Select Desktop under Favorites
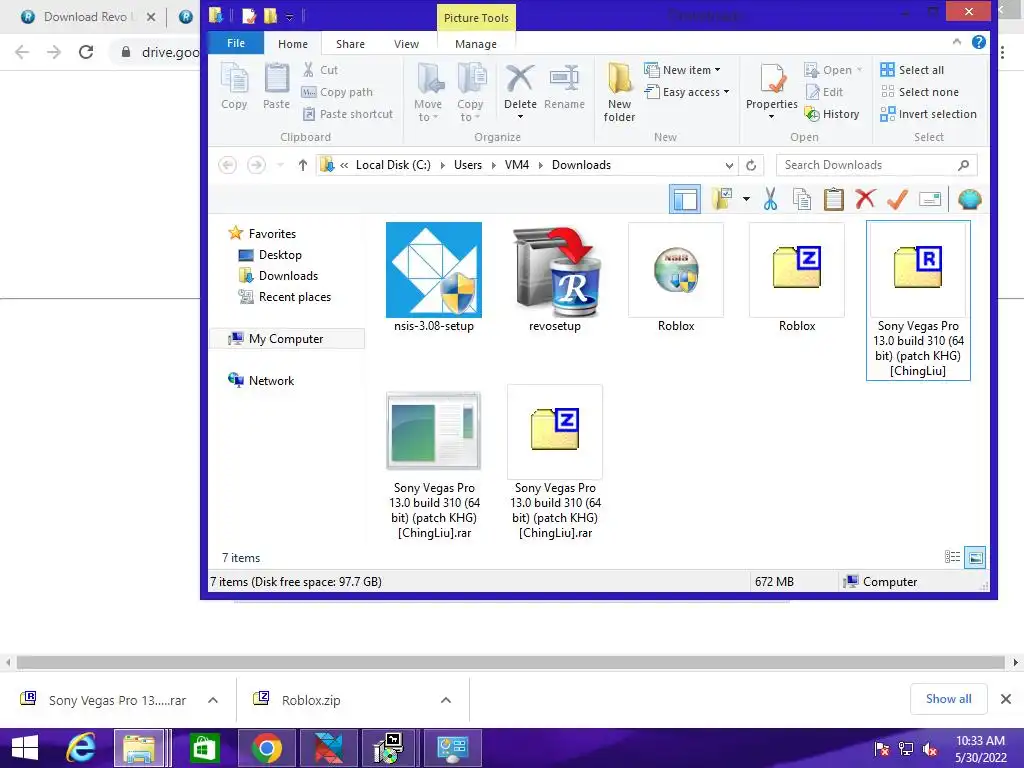The width and height of the screenshot is (1024, 768). (x=270, y=255)
